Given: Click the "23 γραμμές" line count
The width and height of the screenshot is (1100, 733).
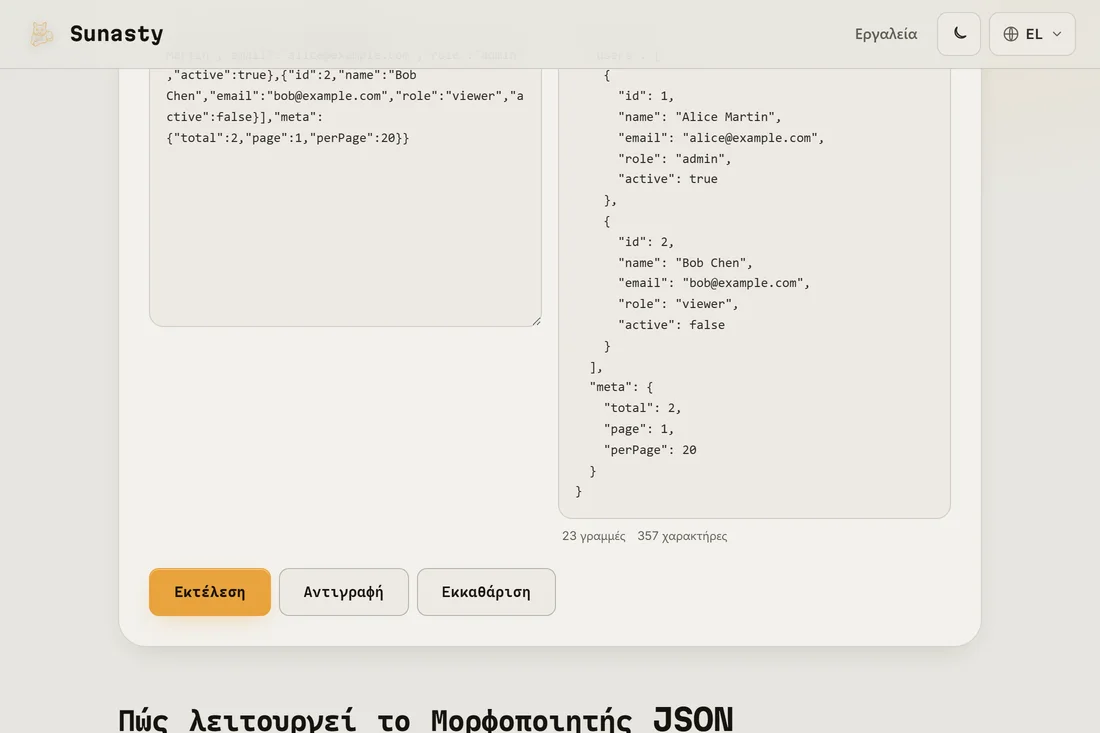Looking at the screenshot, I should tap(593, 536).
